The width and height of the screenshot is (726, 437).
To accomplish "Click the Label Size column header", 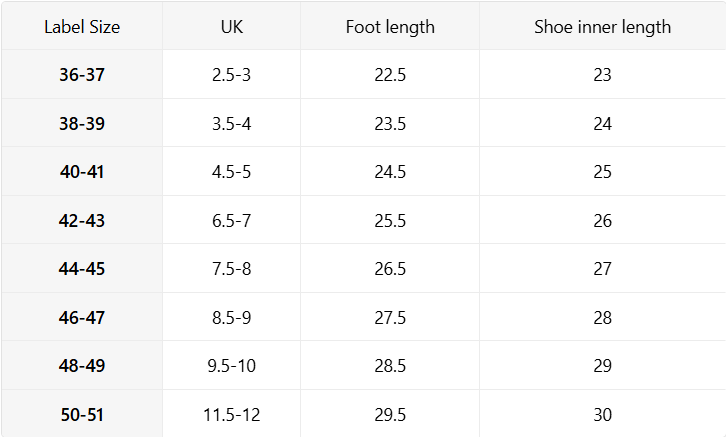I will pos(82,27).
